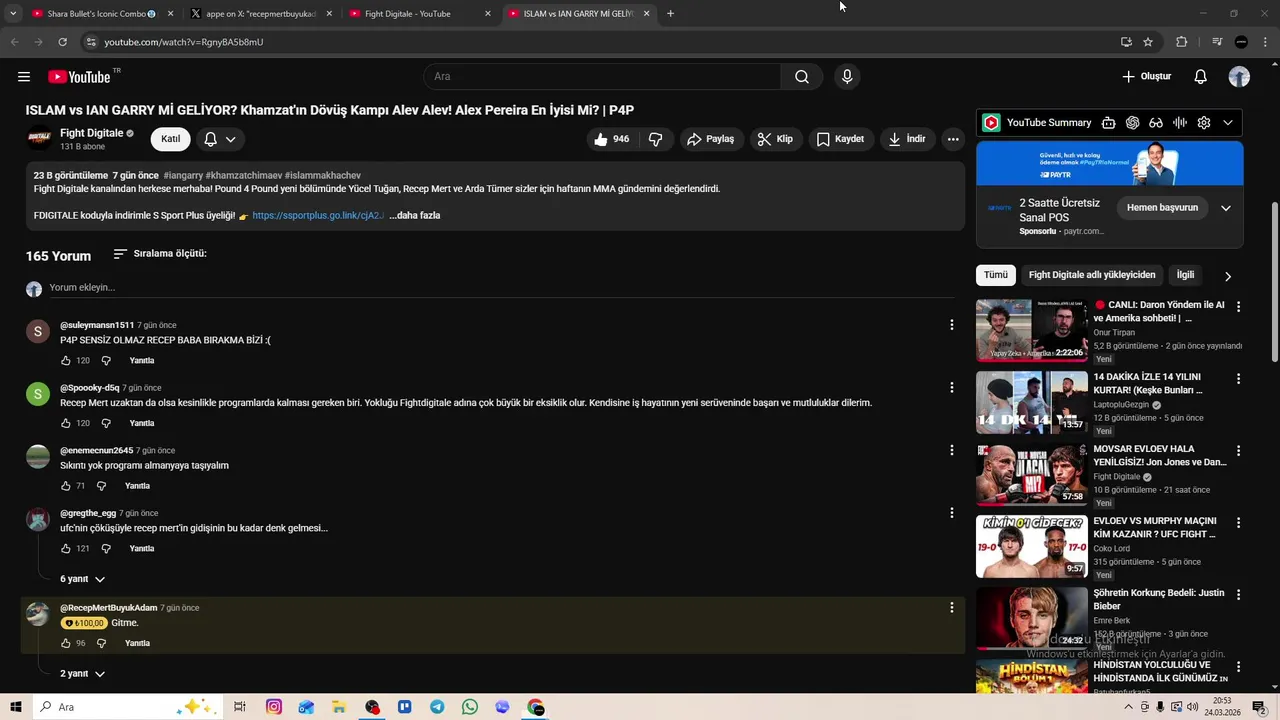
Task: Expand the YouTube Summary panel chevron
Action: click(1228, 123)
